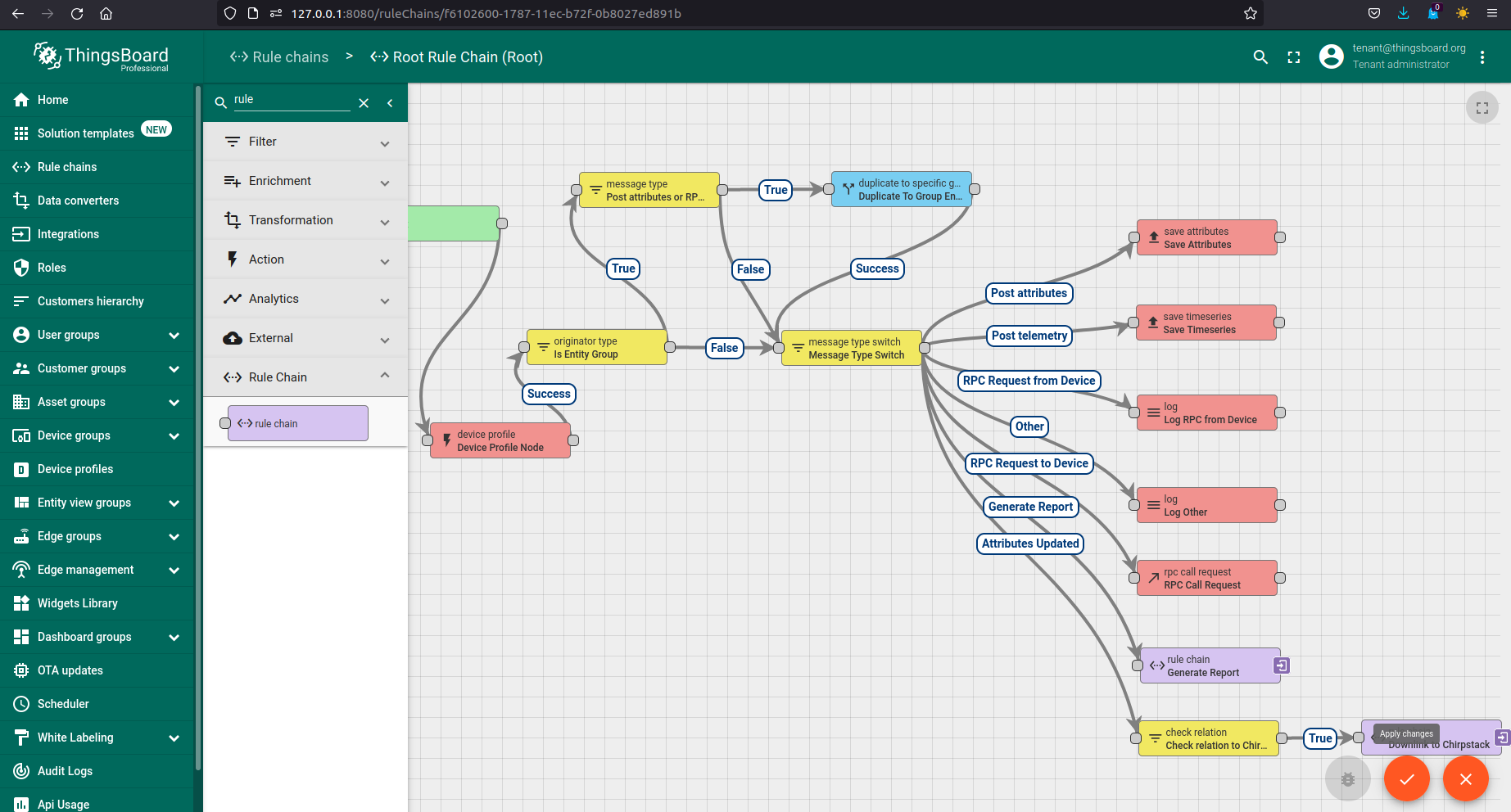Reload the browser page
Image resolution: width=1511 pixels, height=812 pixels.
click(77, 13)
